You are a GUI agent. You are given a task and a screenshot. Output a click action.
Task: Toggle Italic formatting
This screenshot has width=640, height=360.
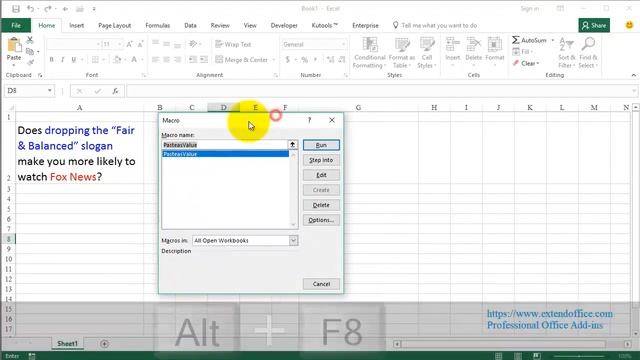62,60
